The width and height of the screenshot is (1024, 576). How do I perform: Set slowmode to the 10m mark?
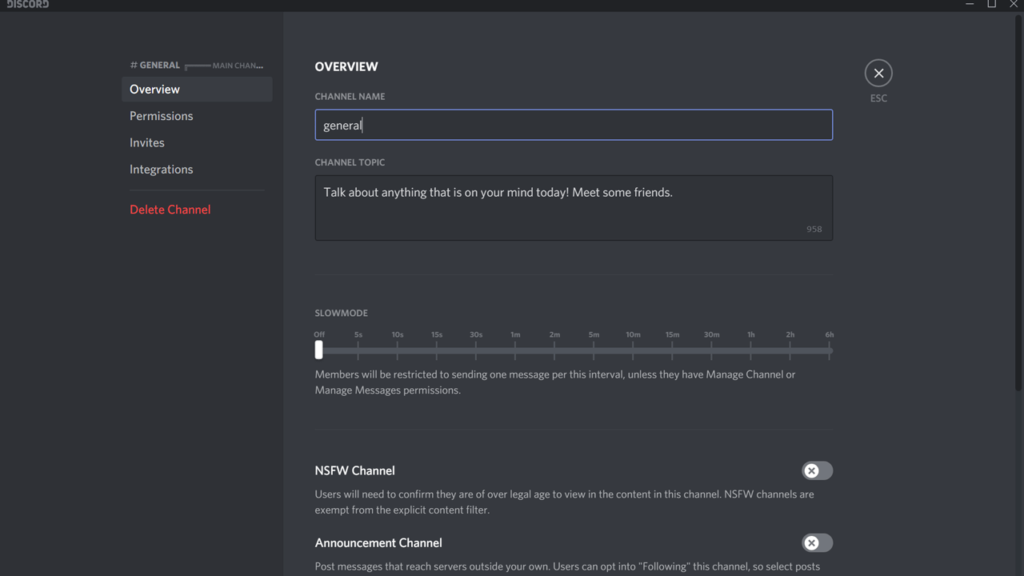pos(633,350)
